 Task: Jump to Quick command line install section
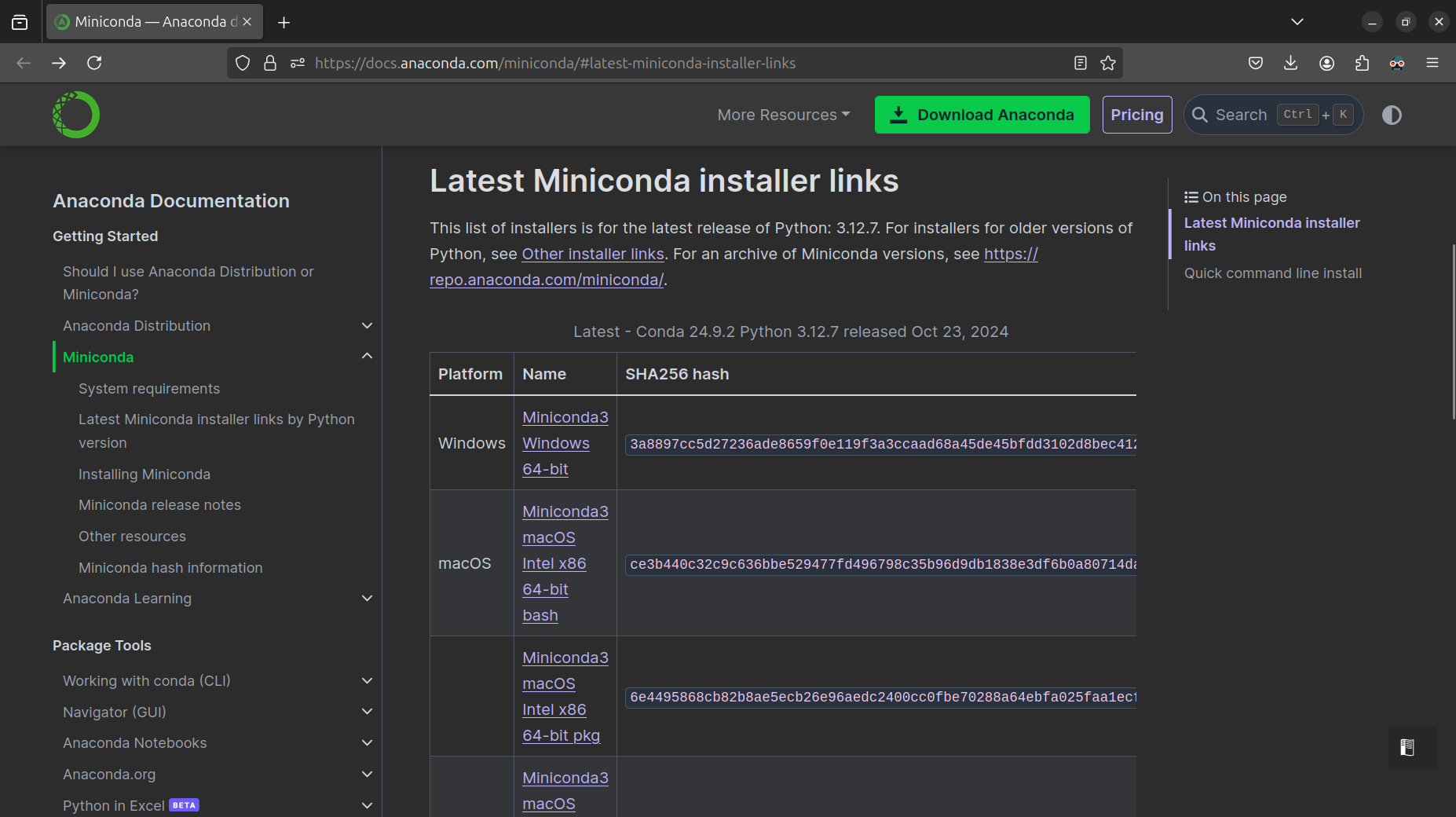click(1273, 273)
